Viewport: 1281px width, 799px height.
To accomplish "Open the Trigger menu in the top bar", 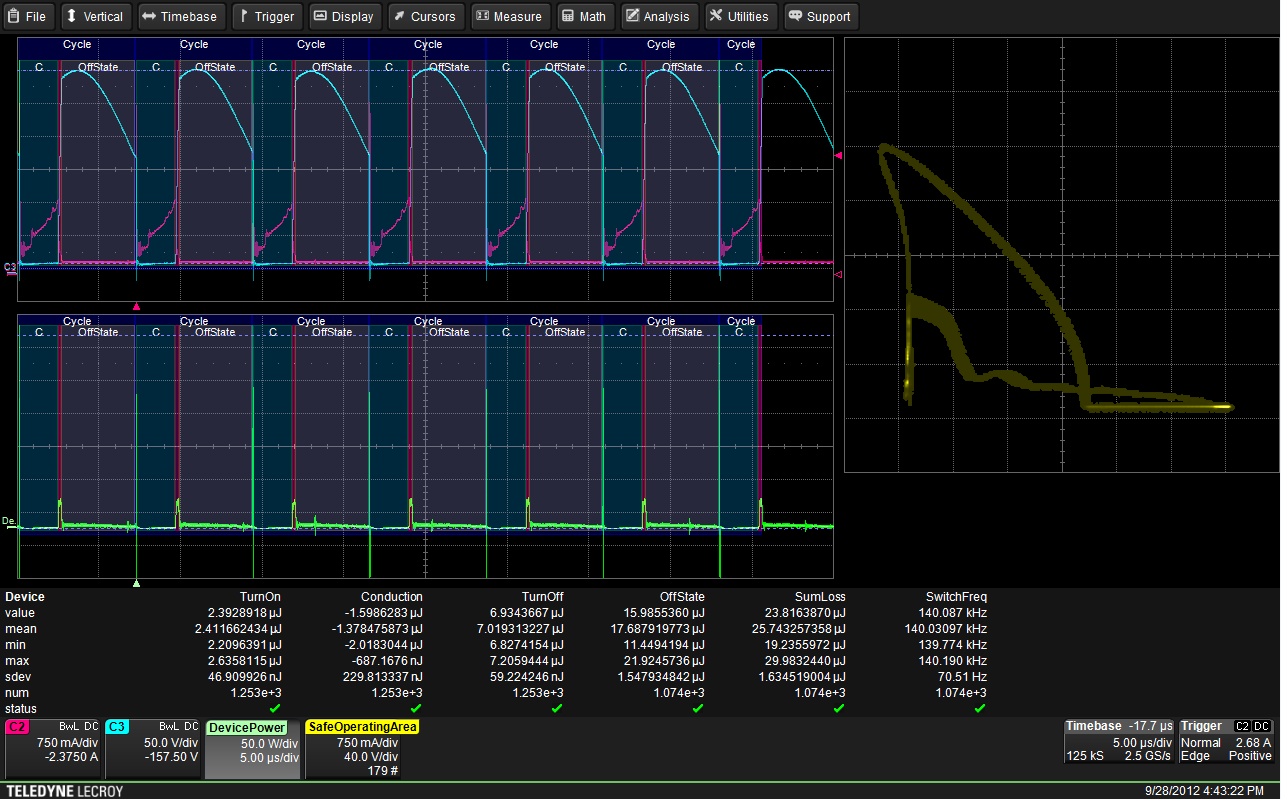I will (266, 16).
